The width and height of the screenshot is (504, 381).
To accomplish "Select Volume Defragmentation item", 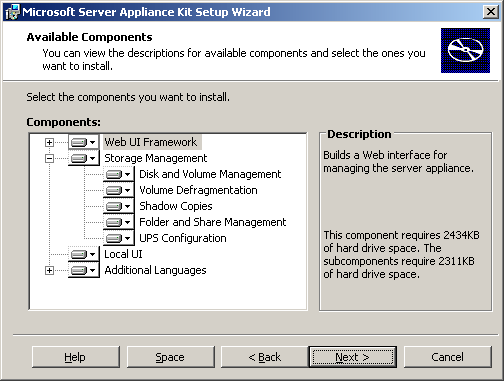I will (198, 190).
